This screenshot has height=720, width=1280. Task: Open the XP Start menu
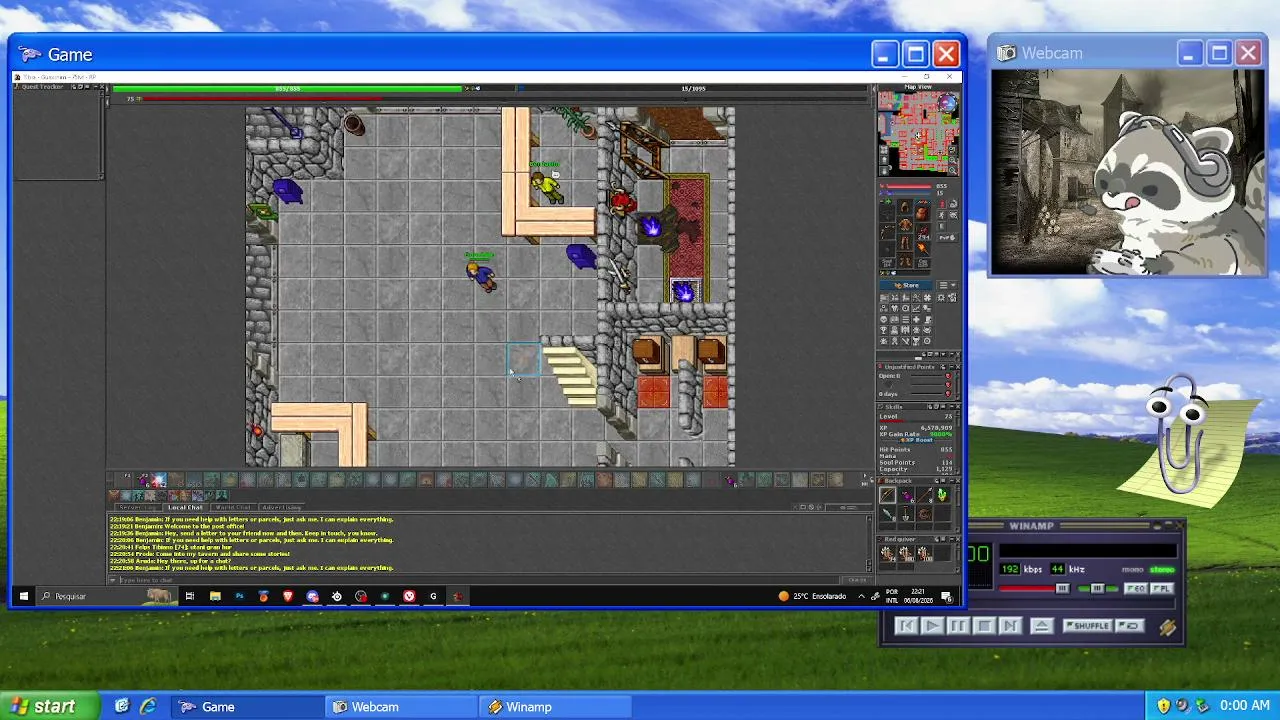[x=50, y=706]
